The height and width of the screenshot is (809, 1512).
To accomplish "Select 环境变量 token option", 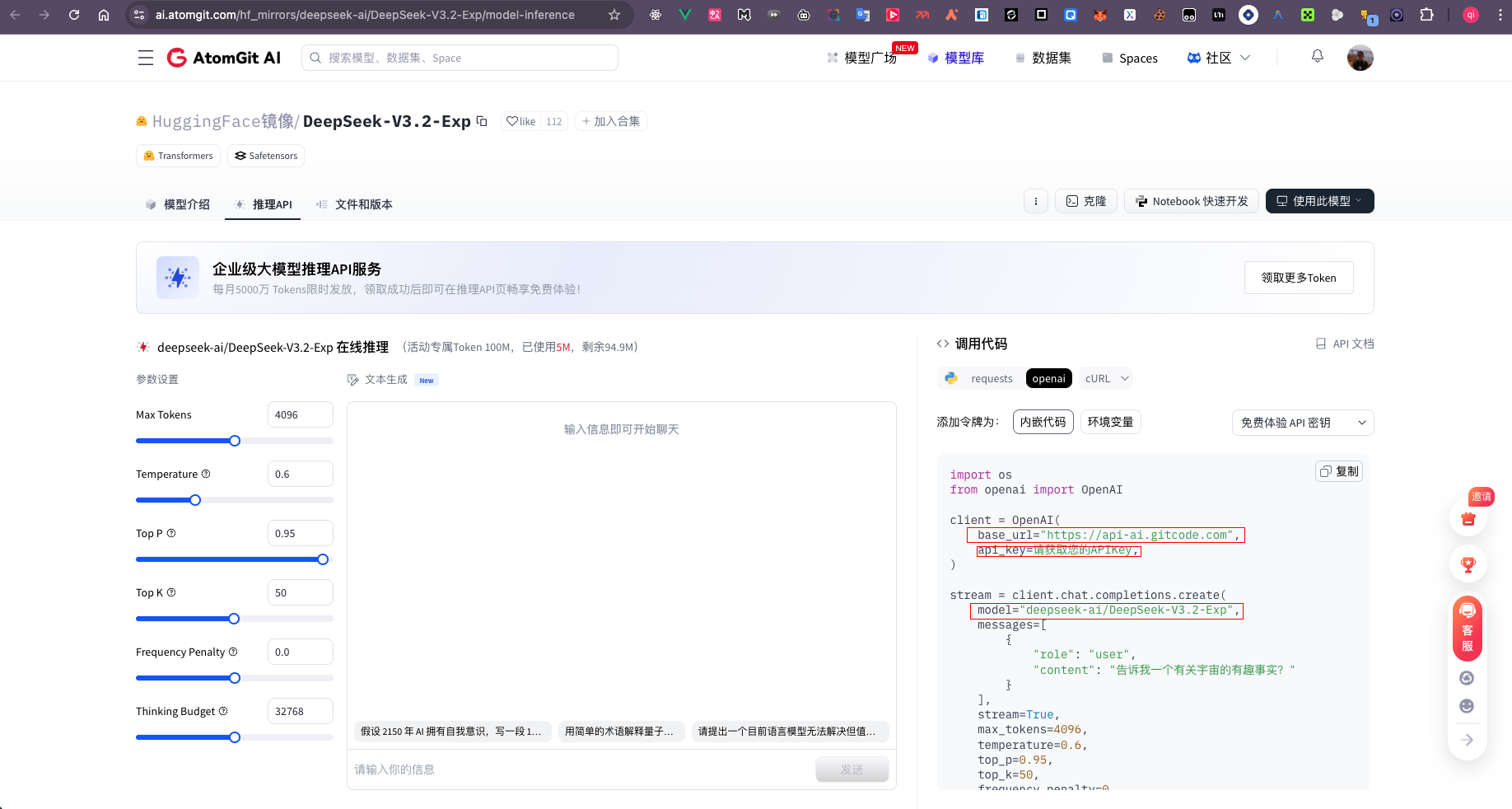I will pos(1110,422).
